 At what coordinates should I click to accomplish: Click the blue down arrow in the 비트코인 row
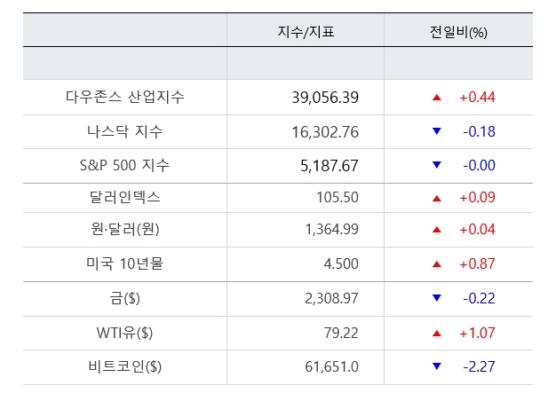[437, 366]
